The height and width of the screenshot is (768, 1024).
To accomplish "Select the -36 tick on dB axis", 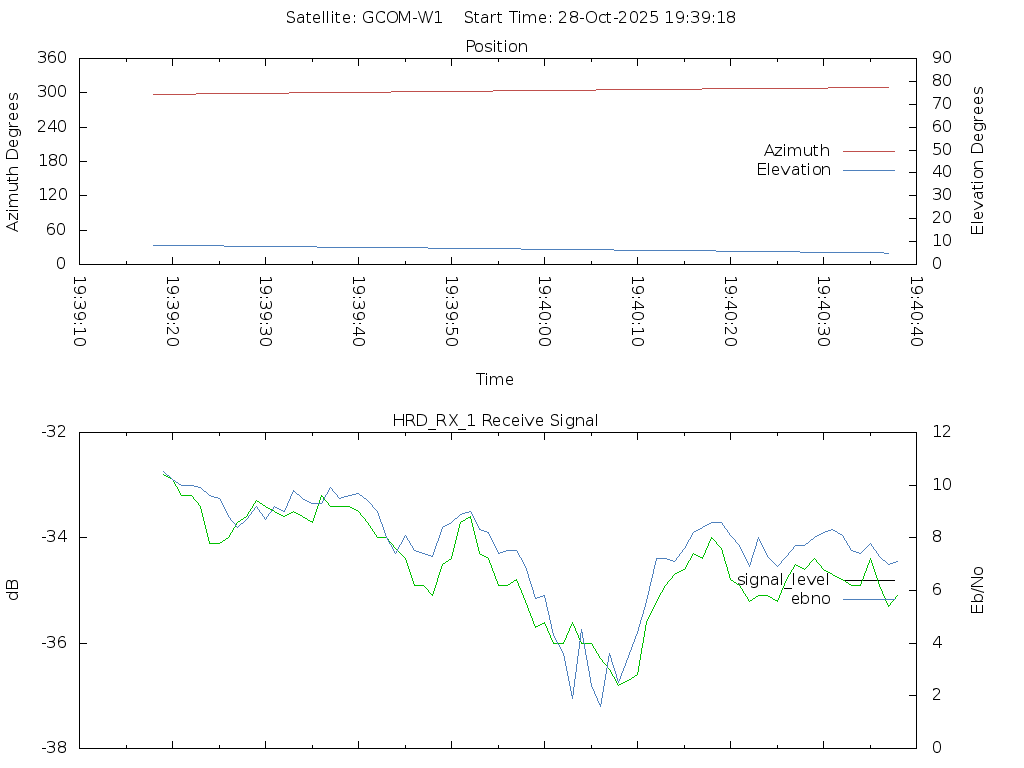I will point(52,643).
